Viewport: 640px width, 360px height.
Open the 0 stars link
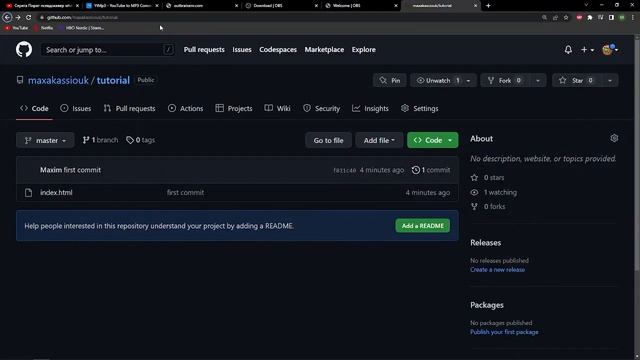click(487, 178)
